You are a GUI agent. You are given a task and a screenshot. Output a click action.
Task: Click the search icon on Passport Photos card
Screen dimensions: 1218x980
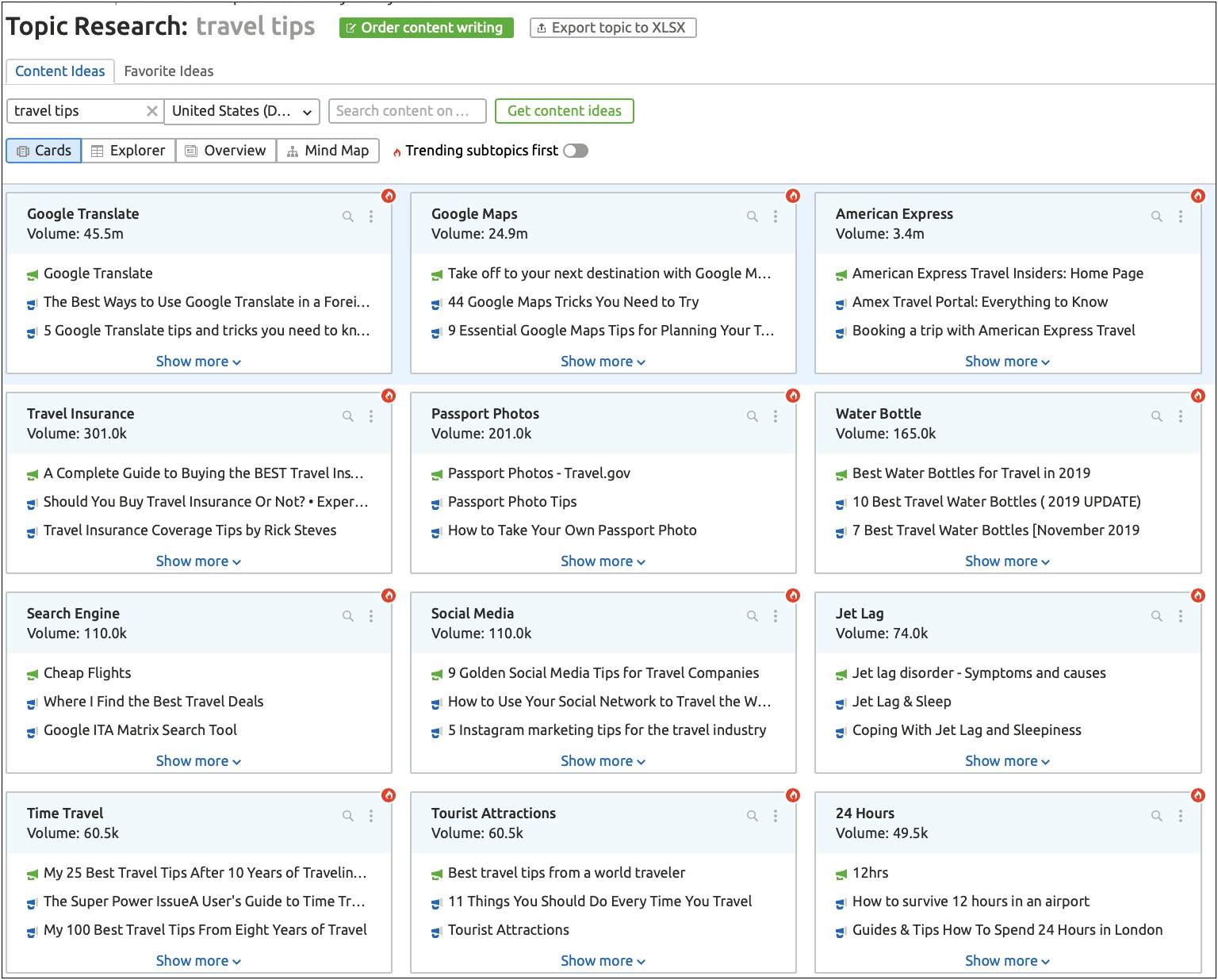coord(752,415)
